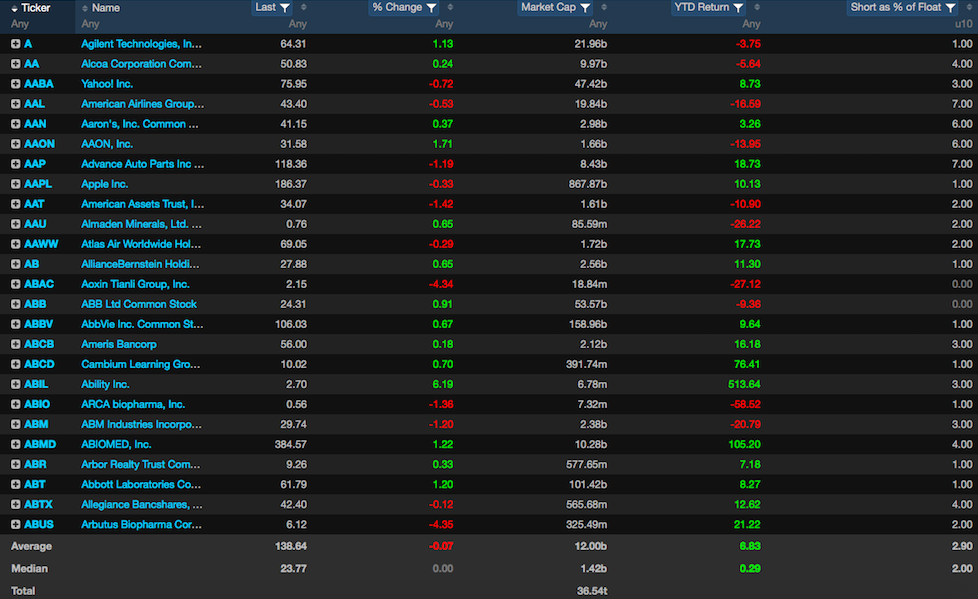Expand the AAL row plus icon

(x=16, y=104)
